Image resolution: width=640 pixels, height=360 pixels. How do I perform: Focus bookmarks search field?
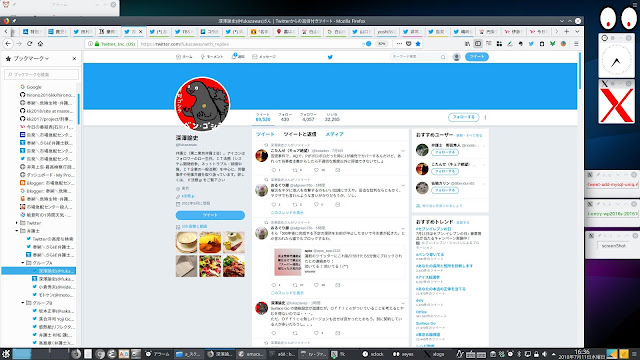[x=41, y=74]
